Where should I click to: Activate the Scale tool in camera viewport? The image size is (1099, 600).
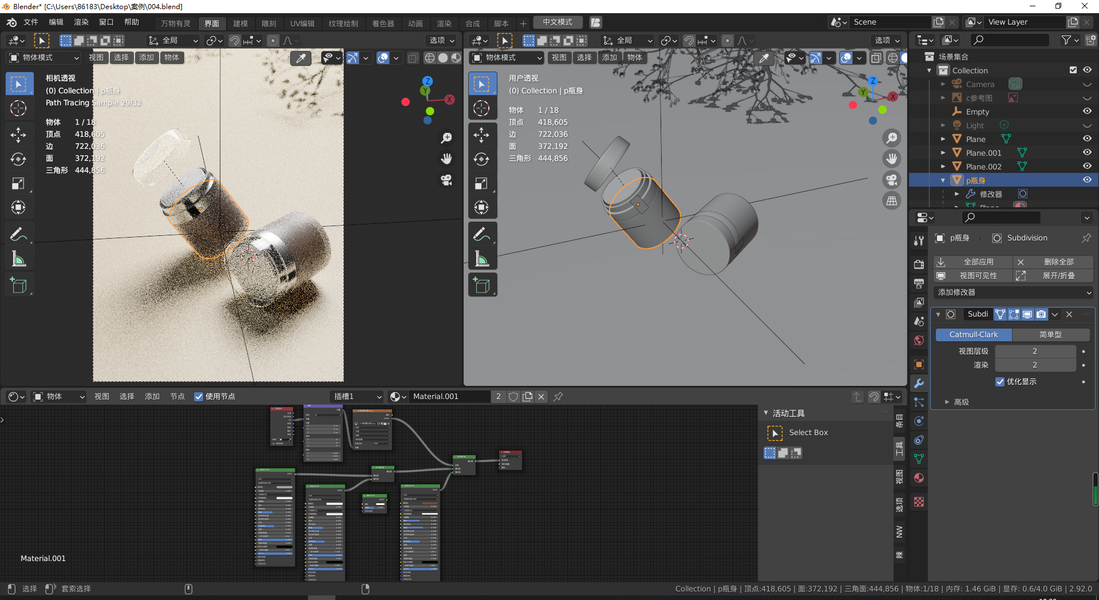pos(19,184)
